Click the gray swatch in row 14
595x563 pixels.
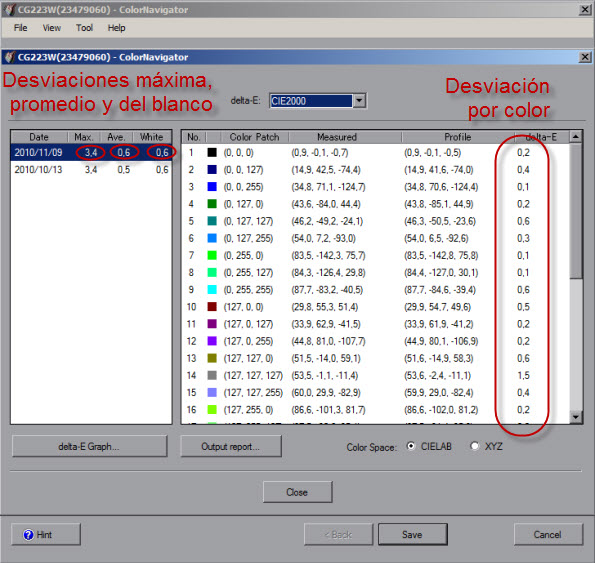coord(212,376)
